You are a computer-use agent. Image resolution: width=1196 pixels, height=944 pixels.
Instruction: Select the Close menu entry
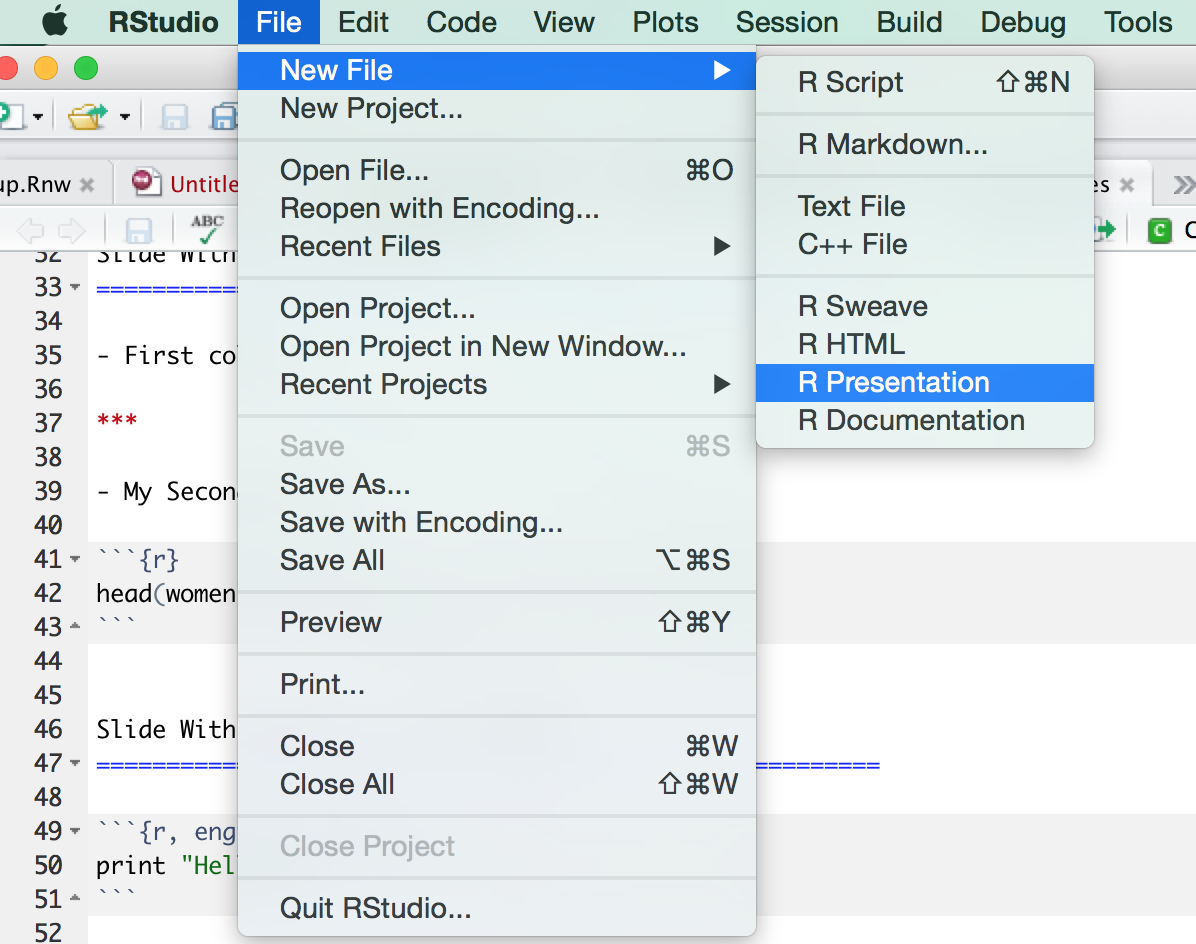(497, 746)
